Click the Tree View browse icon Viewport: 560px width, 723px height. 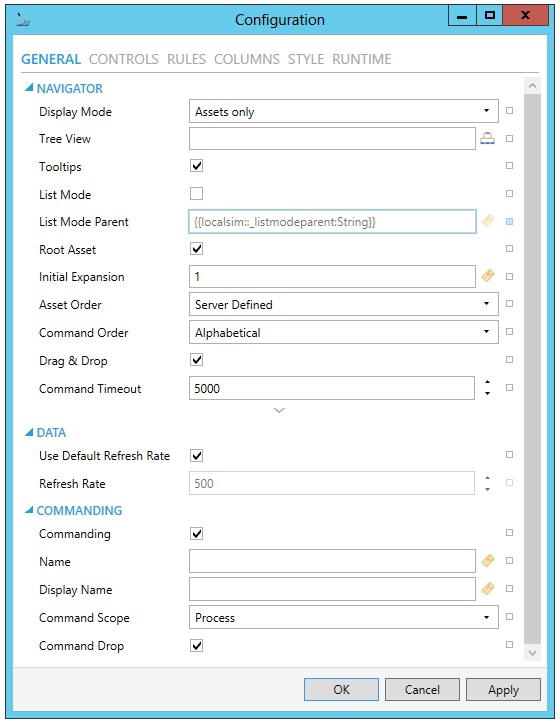pyautogui.click(x=488, y=138)
